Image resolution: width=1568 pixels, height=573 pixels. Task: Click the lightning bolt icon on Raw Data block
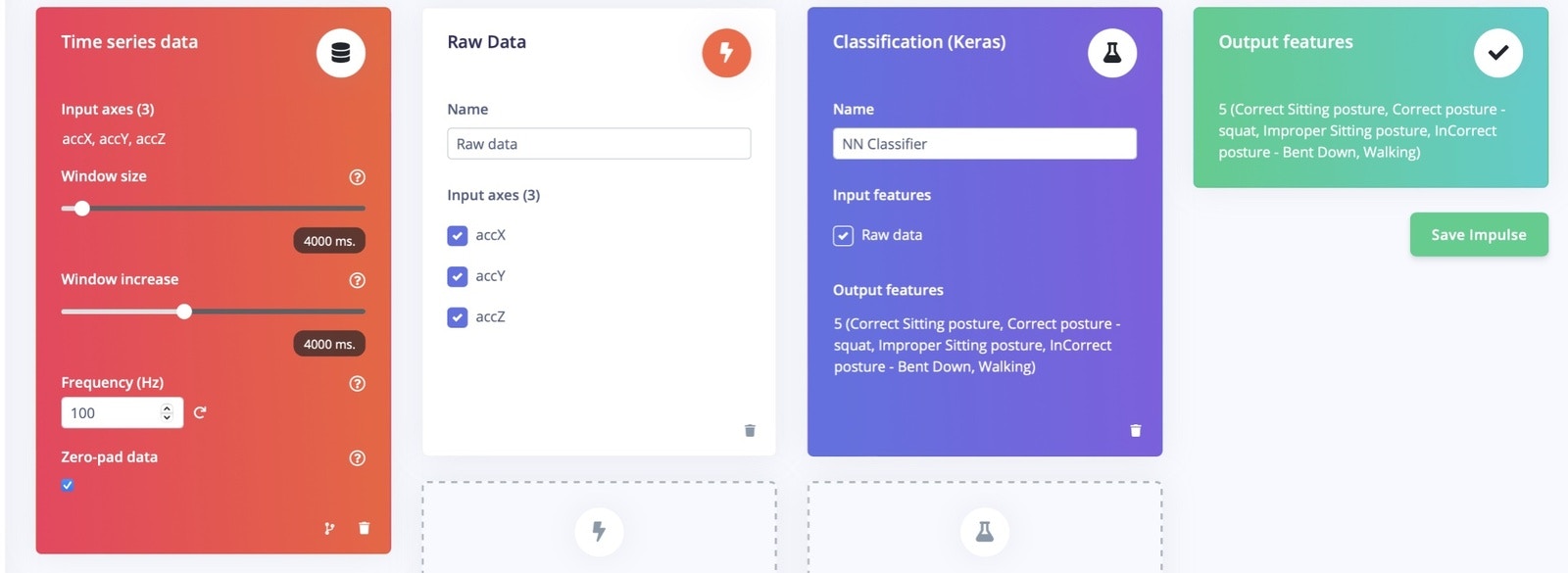tap(726, 53)
